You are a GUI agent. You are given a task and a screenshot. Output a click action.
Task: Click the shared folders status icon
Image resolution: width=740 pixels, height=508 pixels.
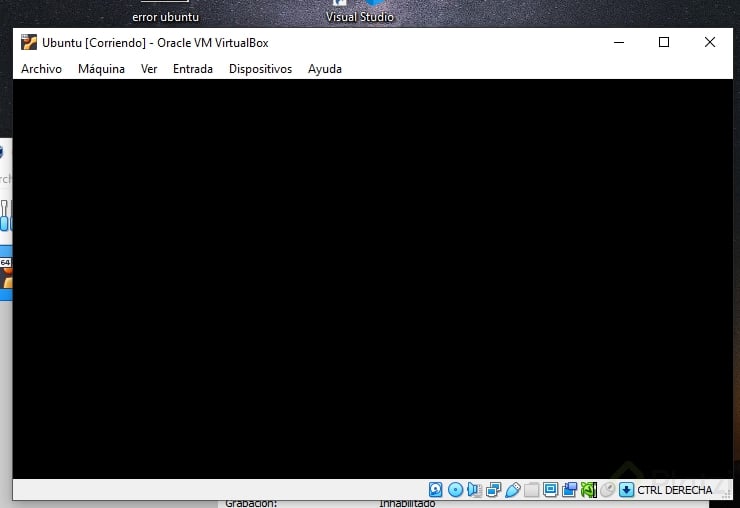tap(531, 490)
